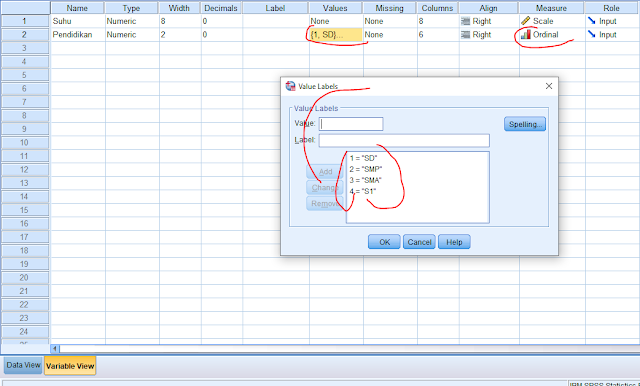Focus the Label input field
This screenshot has height=386, width=640.
(x=404, y=140)
